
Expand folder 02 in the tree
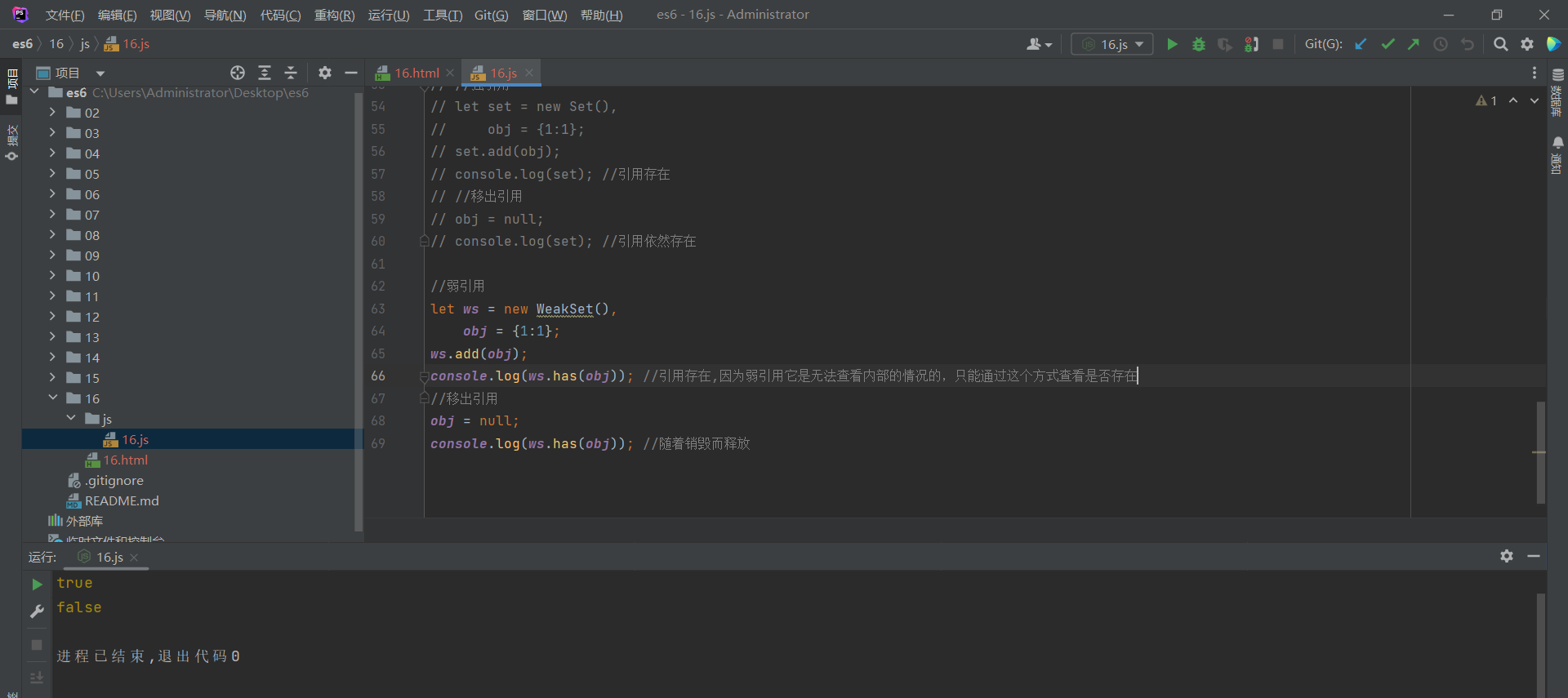pyautogui.click(x=52, y=112)
